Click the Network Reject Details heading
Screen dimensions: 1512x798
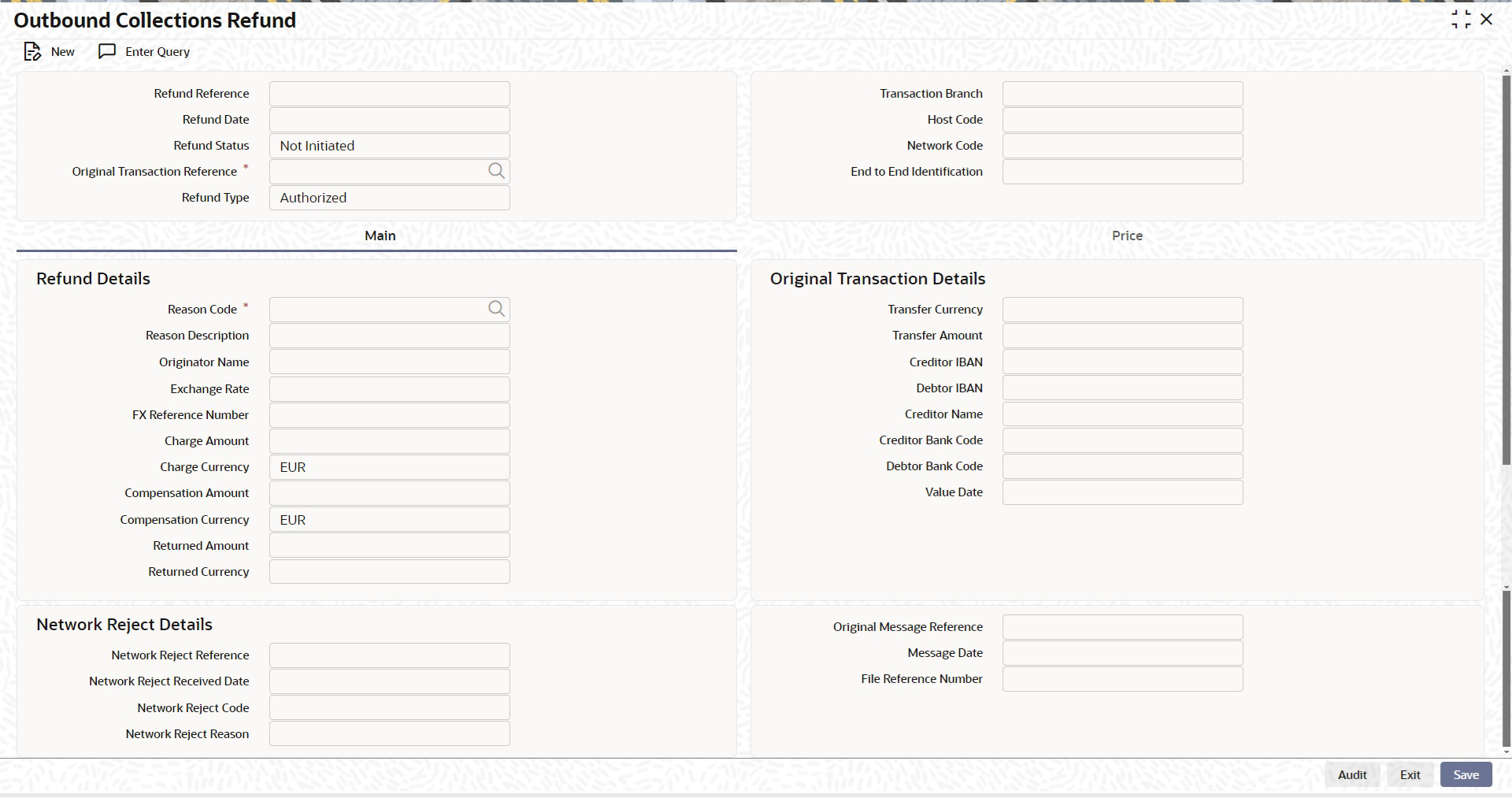[x=124, y=625]
